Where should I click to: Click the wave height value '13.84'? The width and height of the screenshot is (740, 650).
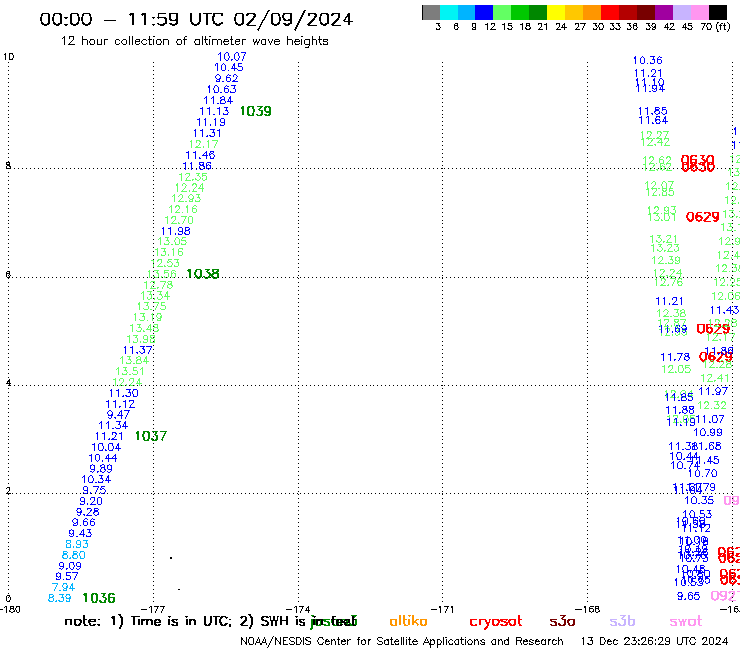134,361
